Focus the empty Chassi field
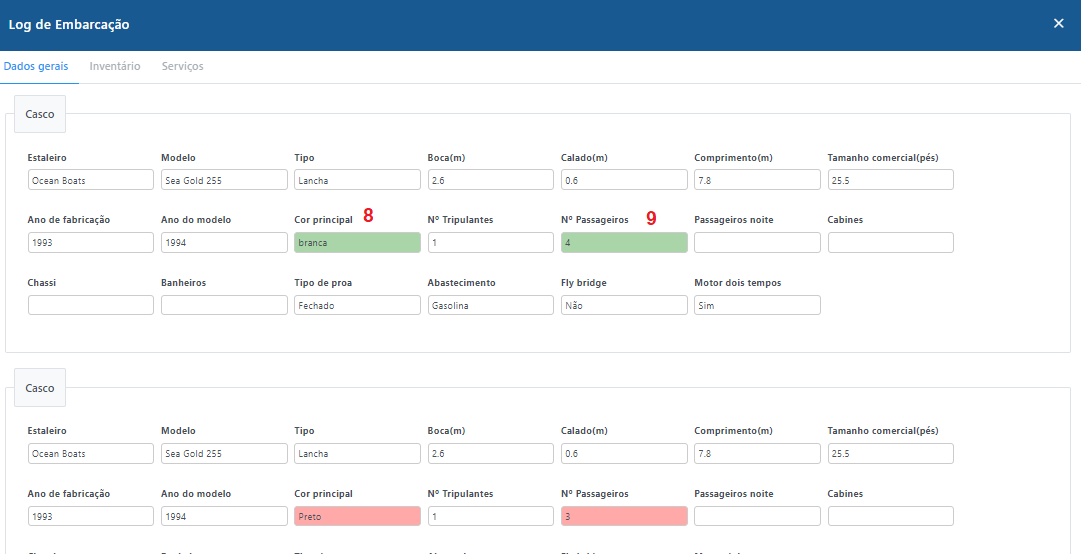1081x554 pixels. click(90, 306)
